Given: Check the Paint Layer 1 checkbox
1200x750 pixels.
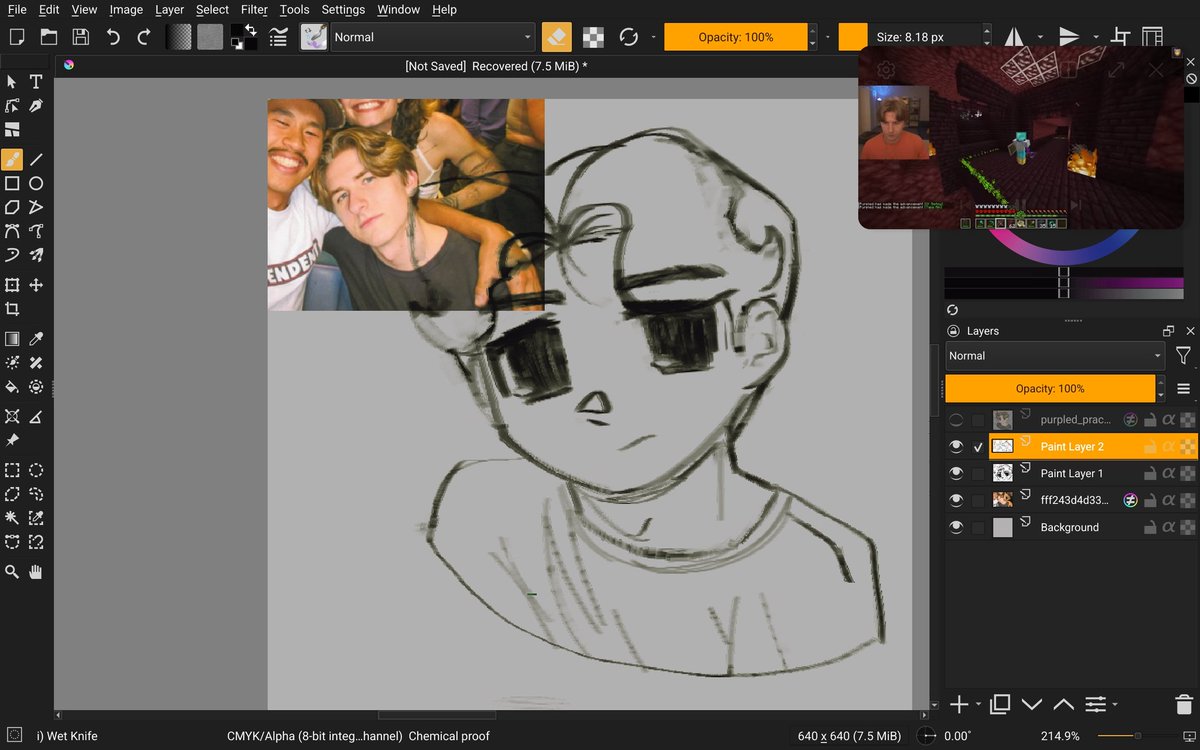Looking at the screenshot, I should [x=978, y=473].
